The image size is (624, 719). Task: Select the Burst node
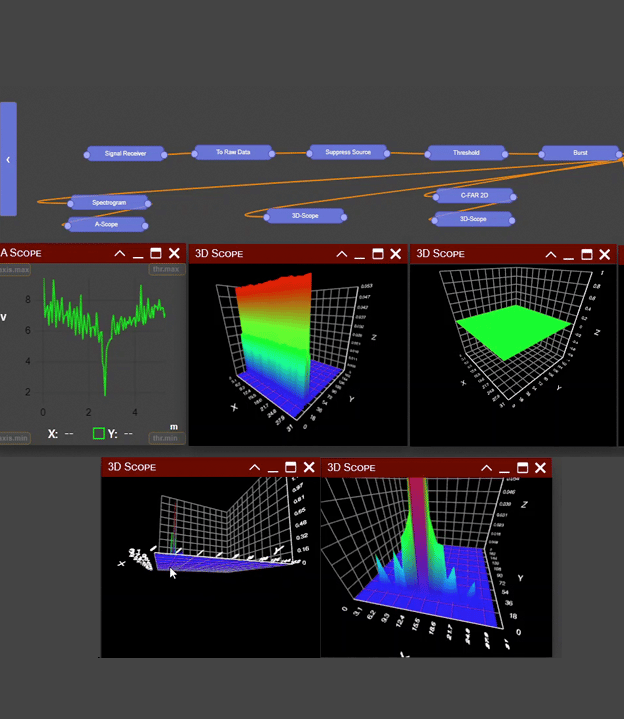[580, 153]
